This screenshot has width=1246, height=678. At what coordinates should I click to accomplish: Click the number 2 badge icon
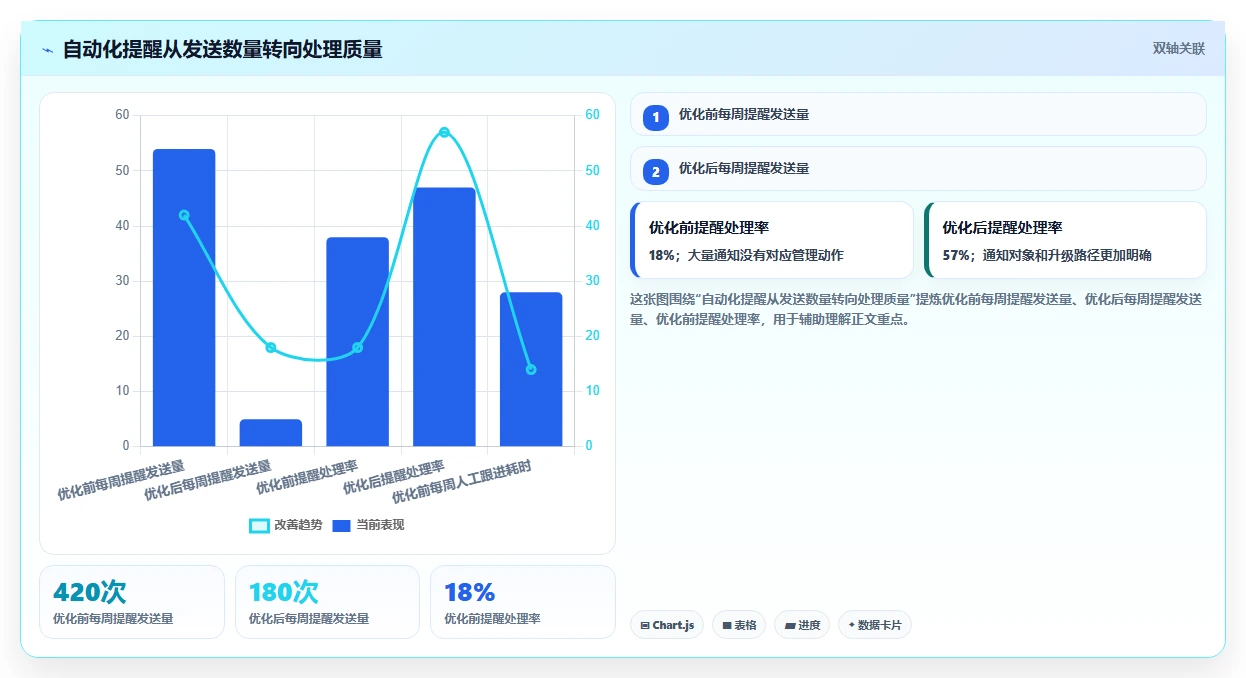656,172
